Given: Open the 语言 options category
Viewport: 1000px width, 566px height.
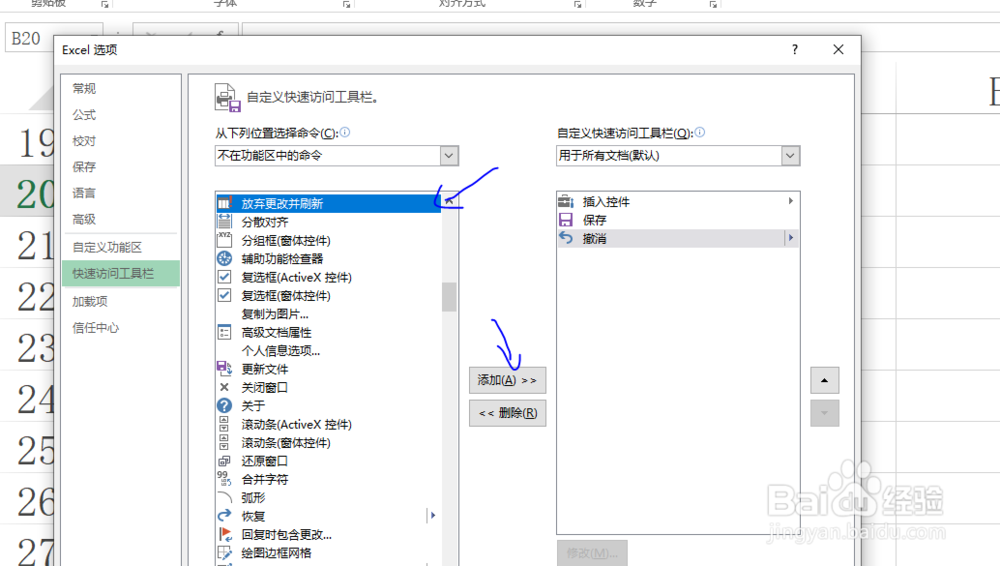Looking at the screenshot, I should pos(84,193).
